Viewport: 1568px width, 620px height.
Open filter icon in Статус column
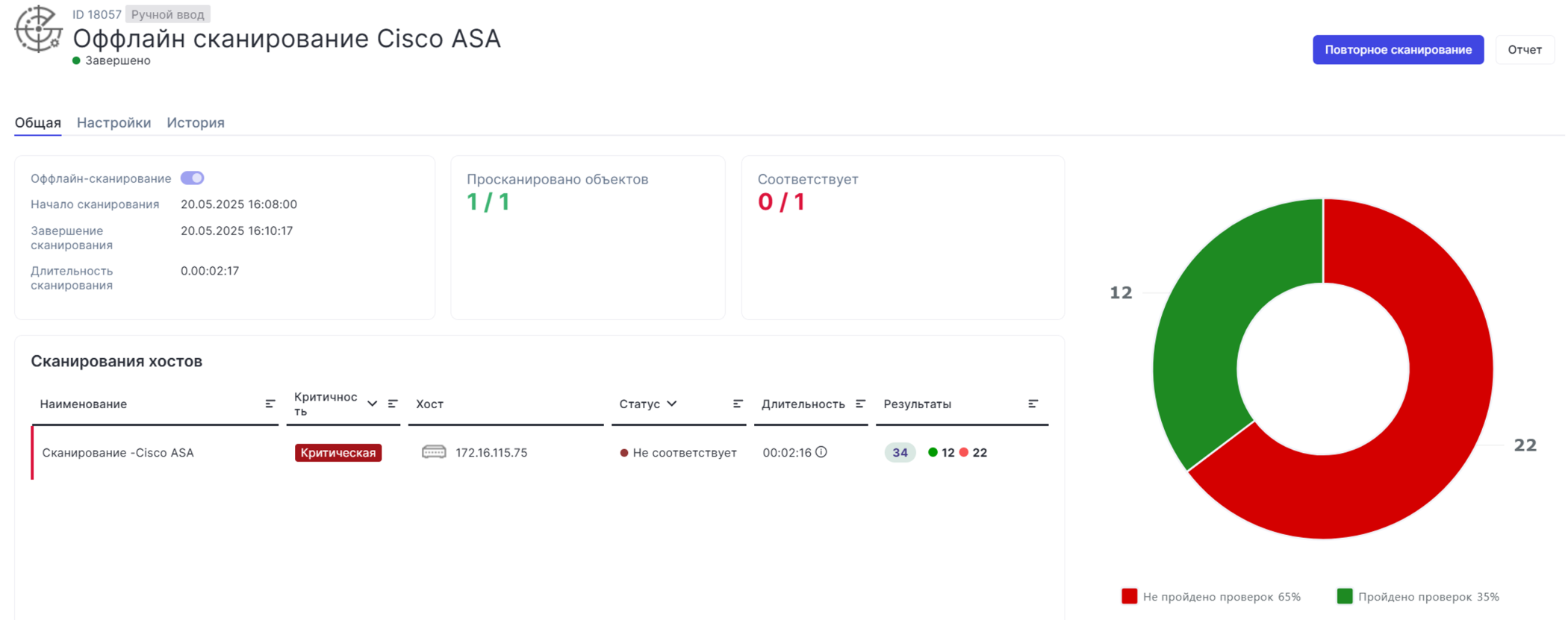tap(738, 404)
